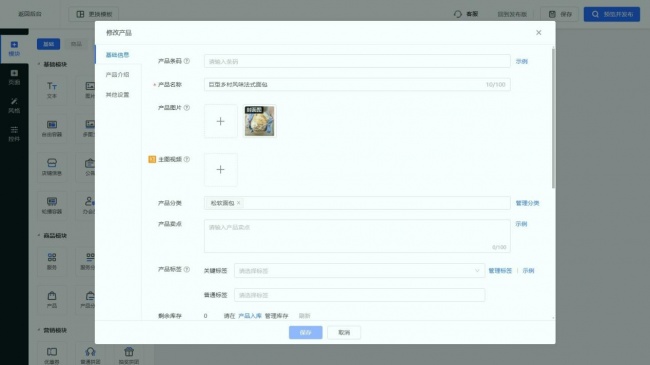Select the 优惠券 coupon module icon
This screenshot has width=650, height=365.
click(x=52, y=355)
